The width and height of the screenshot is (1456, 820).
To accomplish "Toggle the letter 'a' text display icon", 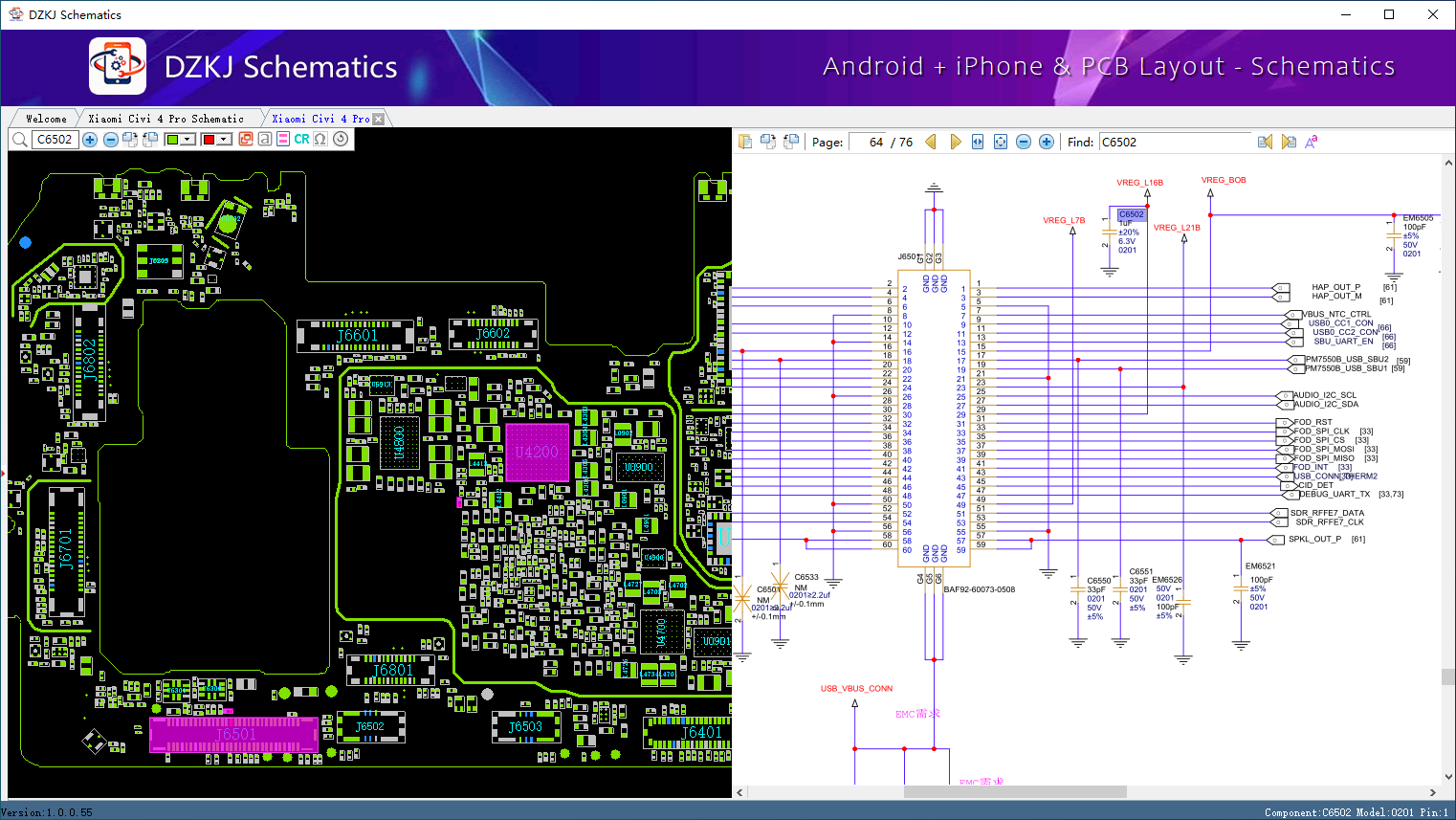I will (263, 140).
